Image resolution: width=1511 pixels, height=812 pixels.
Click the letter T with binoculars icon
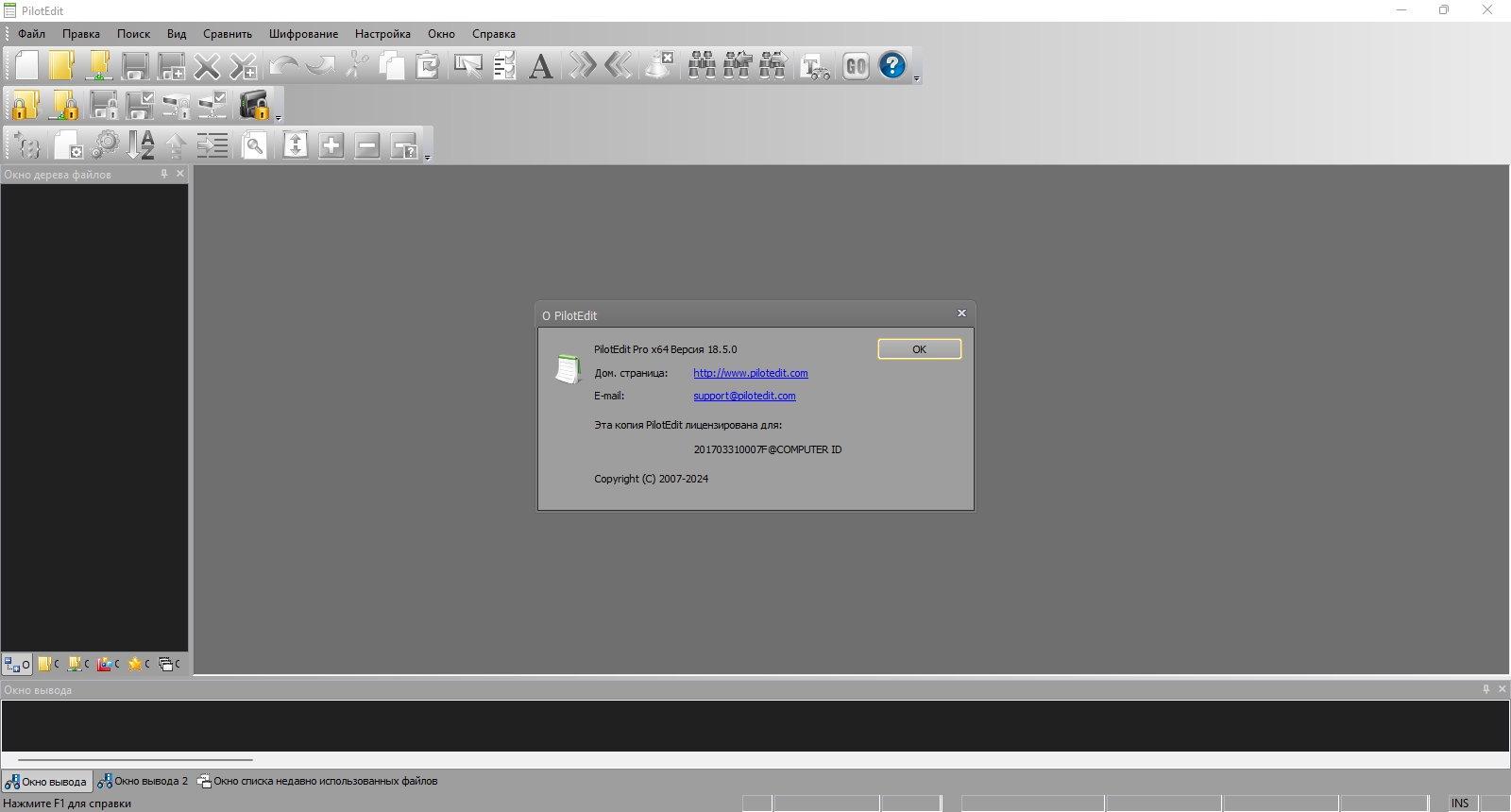point(815,65)
